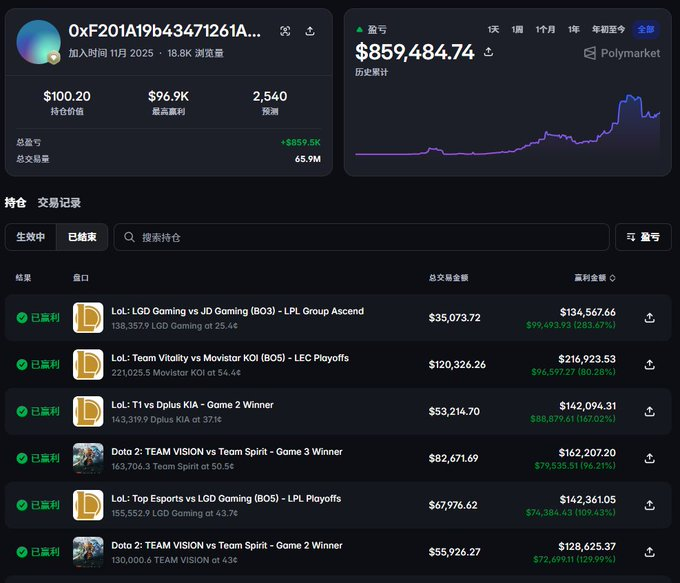Share the Top Esports vs LGD Gaming result
680x583 pixels.
[649, 505]
